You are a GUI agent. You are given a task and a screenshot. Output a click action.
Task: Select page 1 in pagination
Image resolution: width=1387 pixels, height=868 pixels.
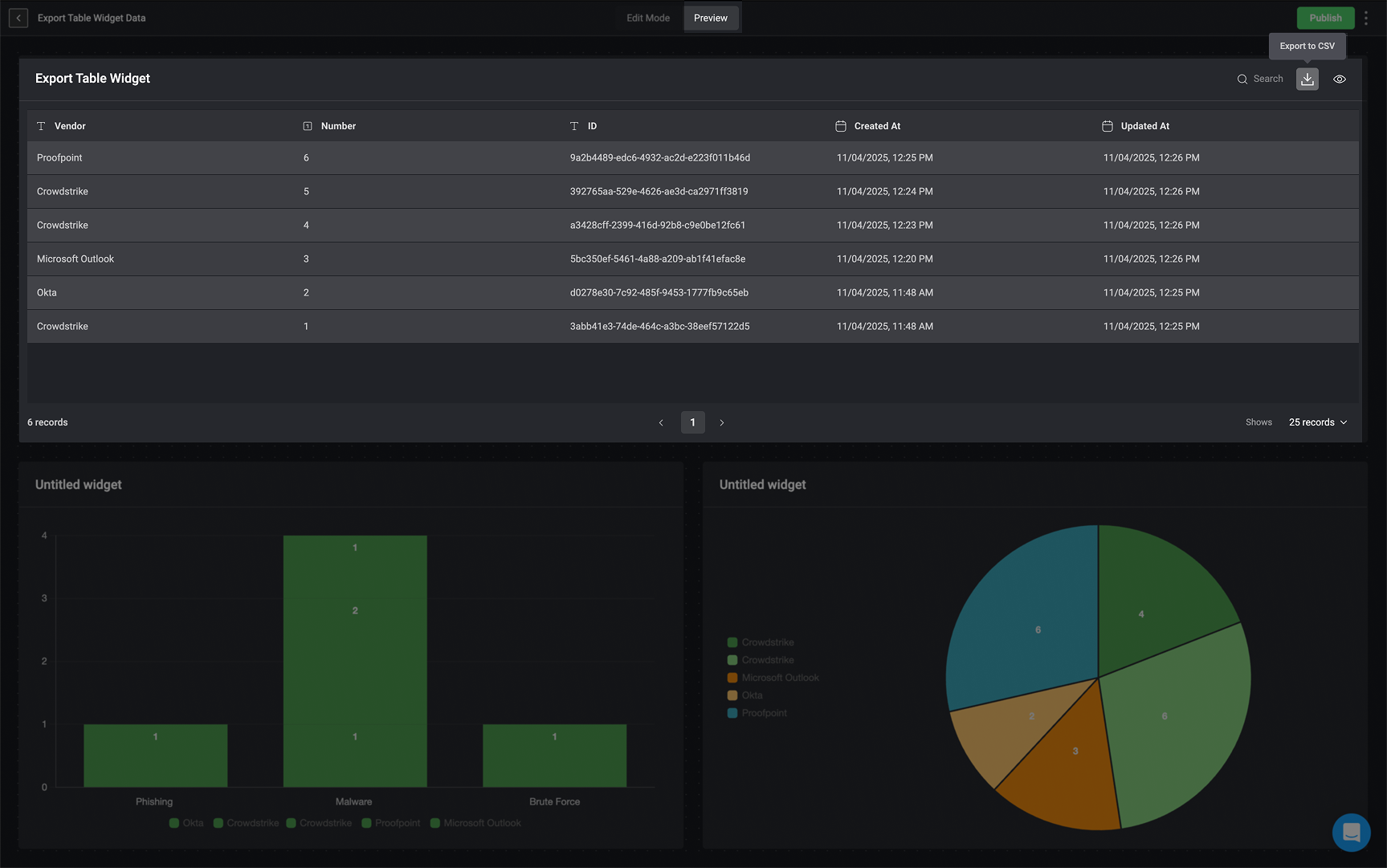[x=692, y=422]
